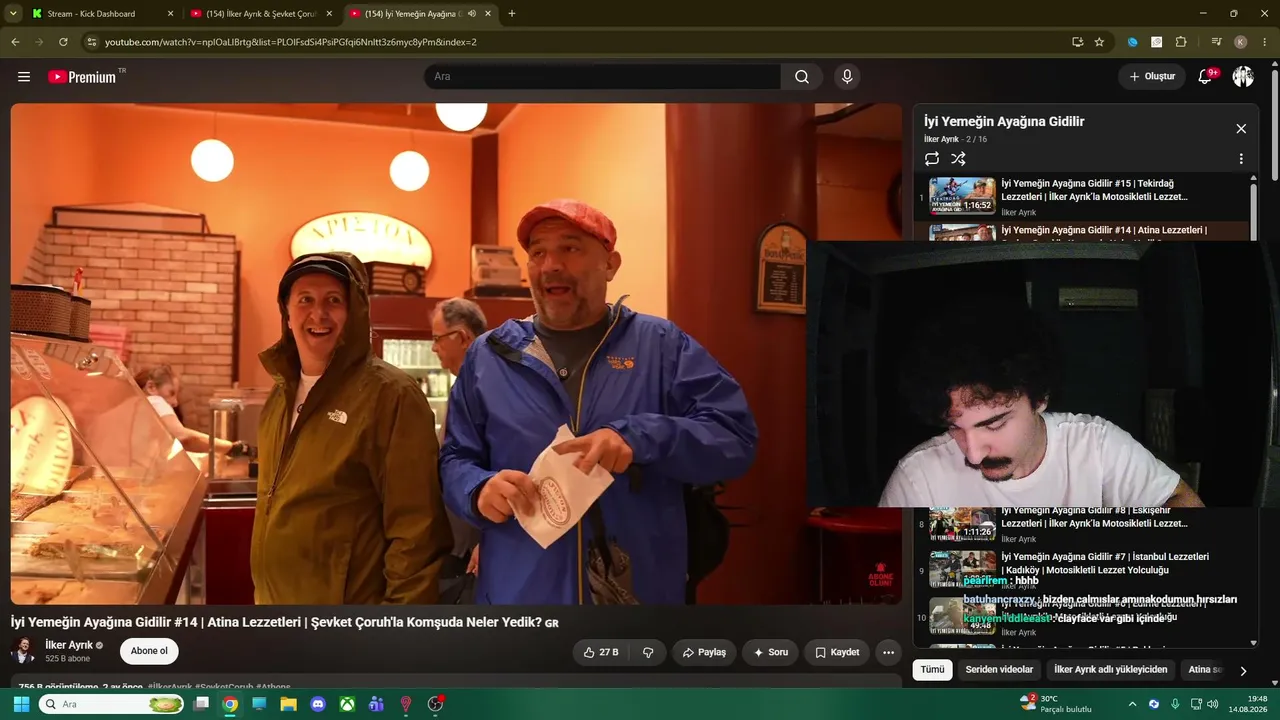The width and height of the screenshot is (1280, 720).
Task: Toggle playlist loop
Action: [932, 159]
